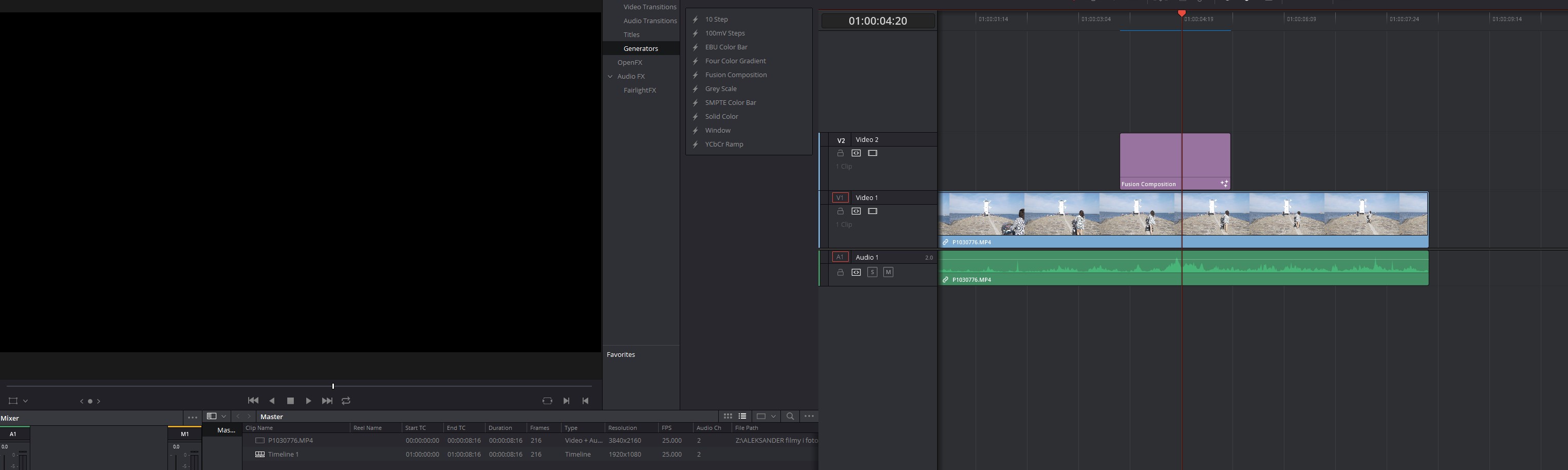
Task: Solo the Audio 1 track
Action: [872, 272]
